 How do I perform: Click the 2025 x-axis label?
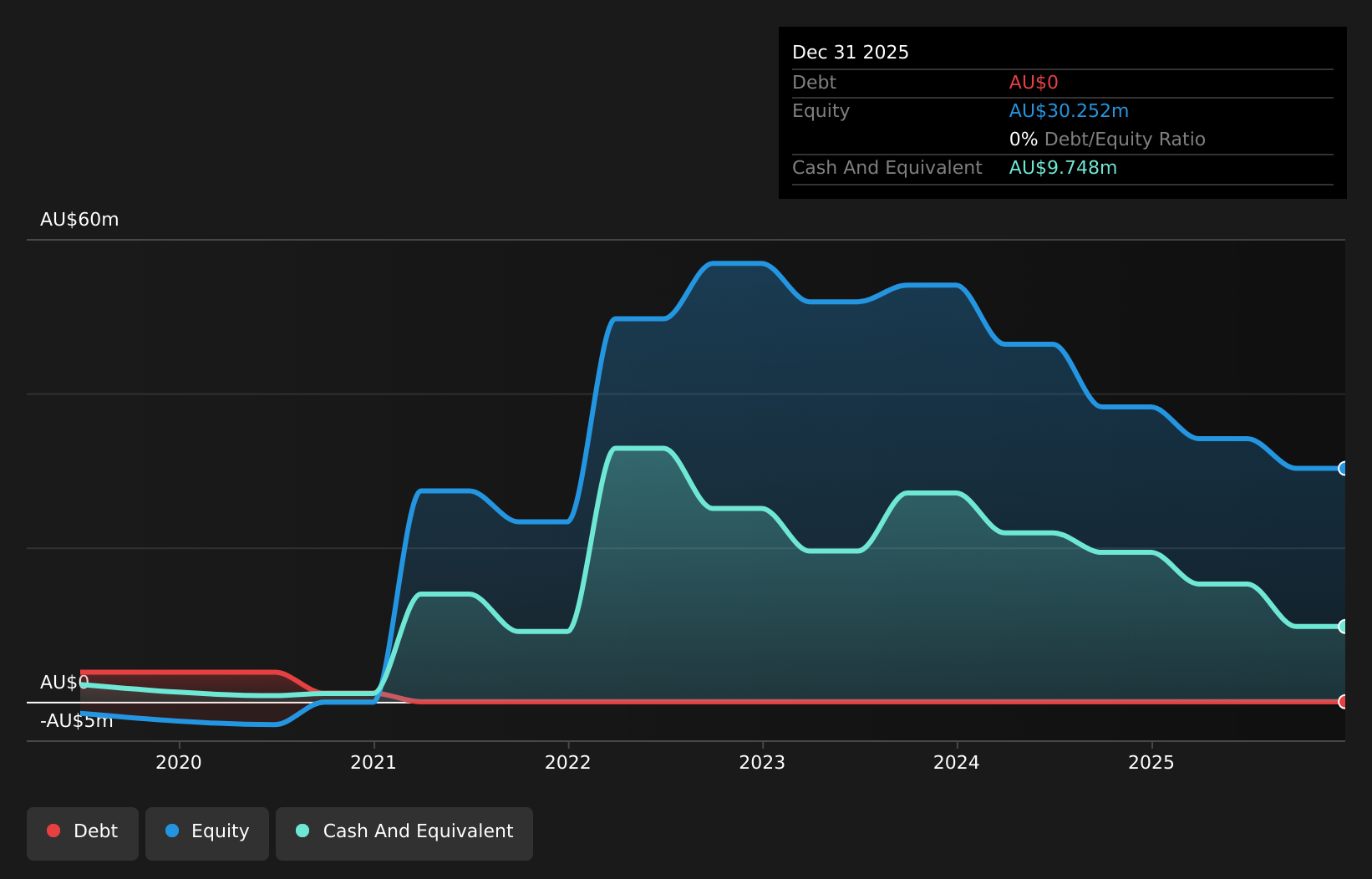coord(1151,763)
